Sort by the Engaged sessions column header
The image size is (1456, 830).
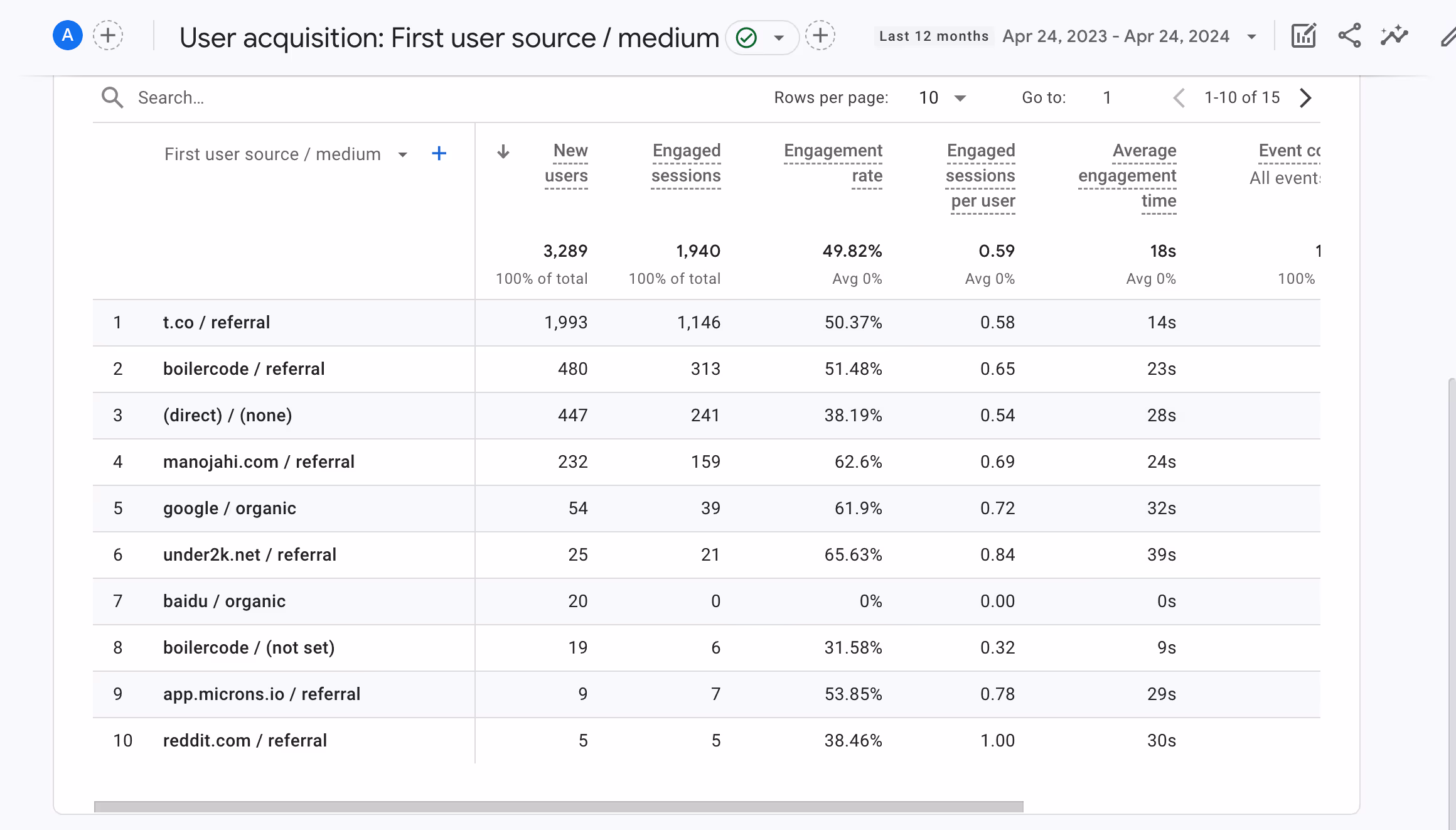(686, 163)
